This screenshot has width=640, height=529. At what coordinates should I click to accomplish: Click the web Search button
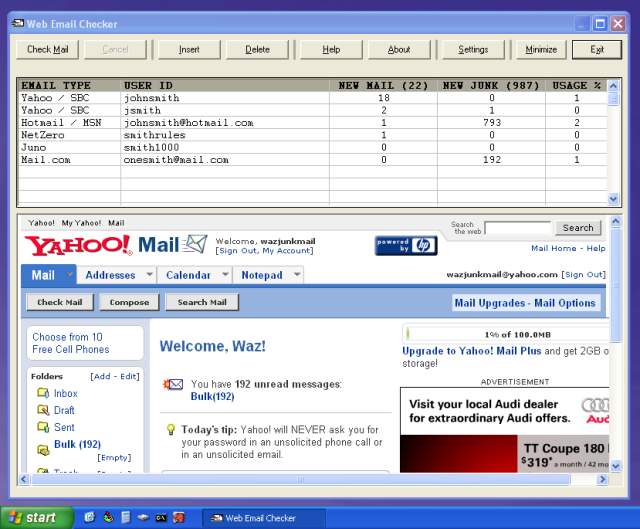coord(578,228)
